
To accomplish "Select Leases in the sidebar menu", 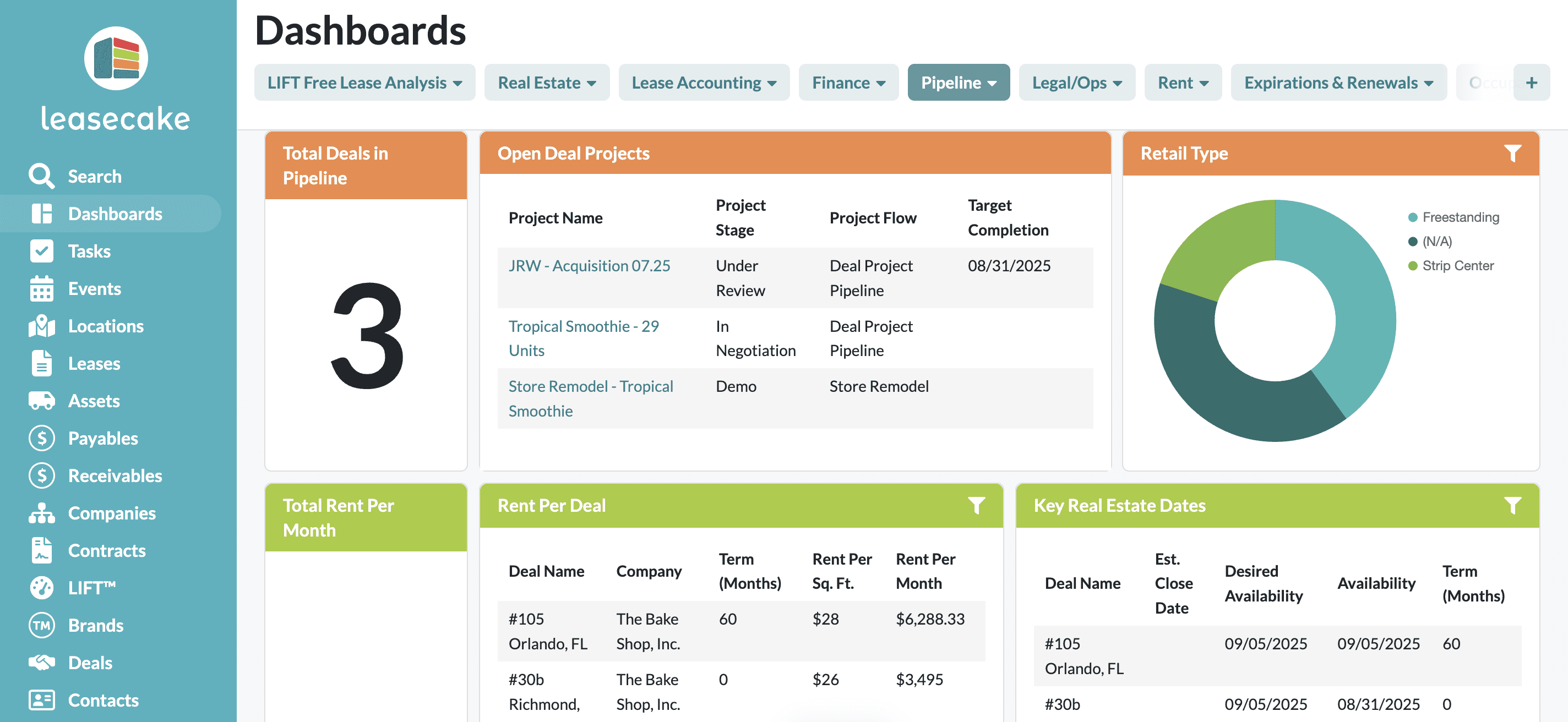I will tap(94, 364).
